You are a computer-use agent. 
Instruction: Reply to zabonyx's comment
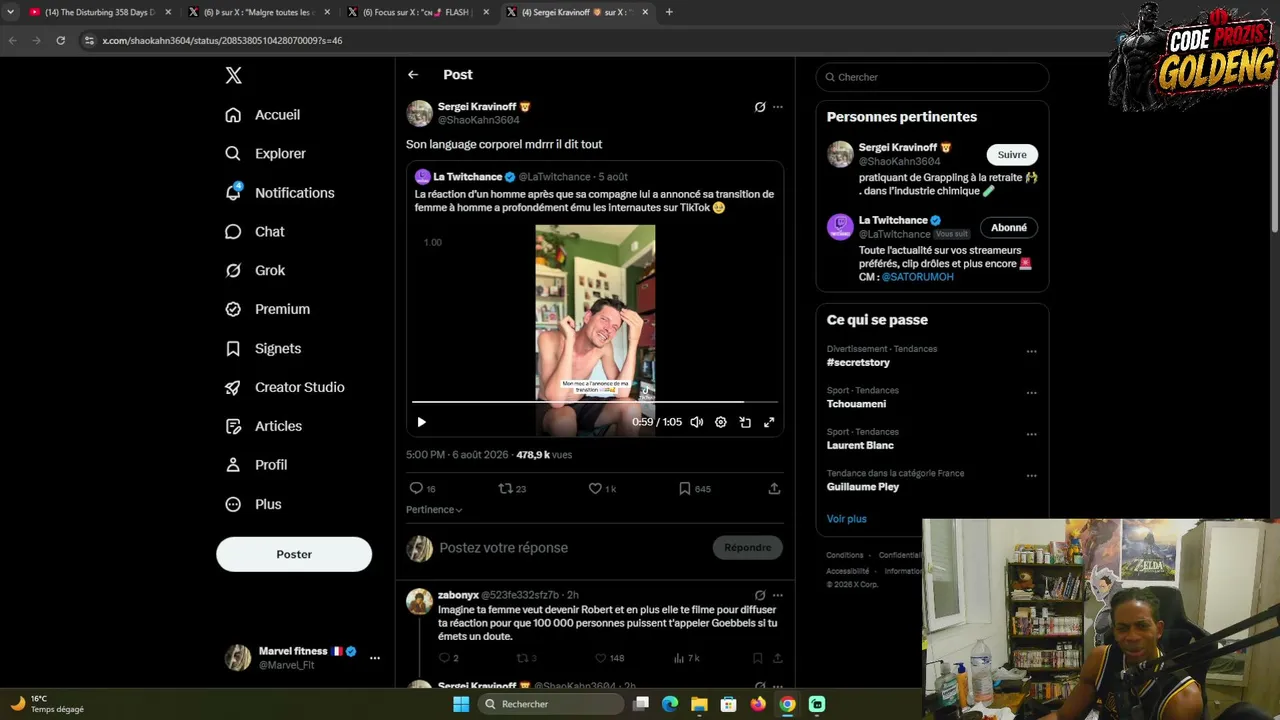(x=444, y=658)
